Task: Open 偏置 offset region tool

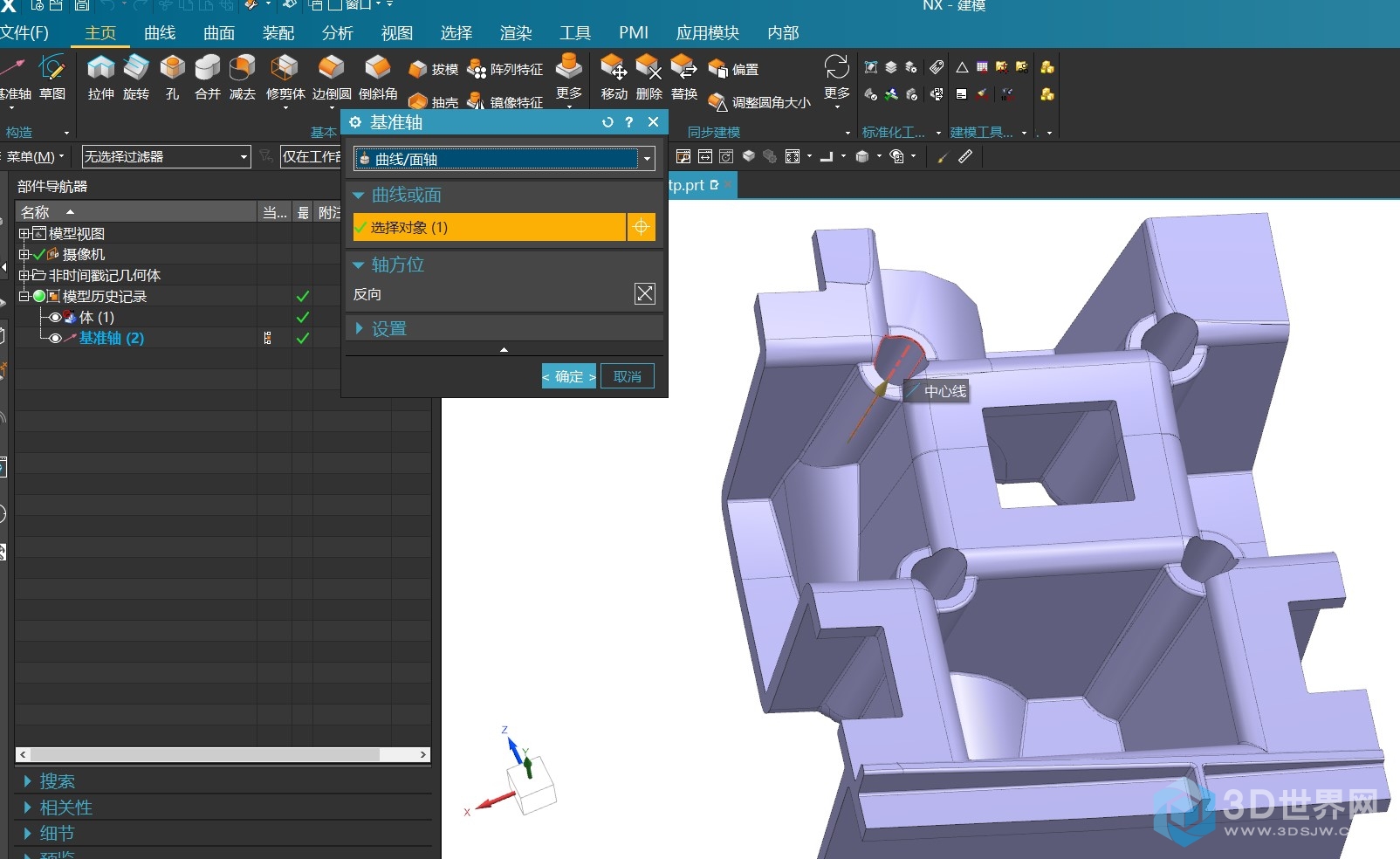Action: tap(733, 69)
